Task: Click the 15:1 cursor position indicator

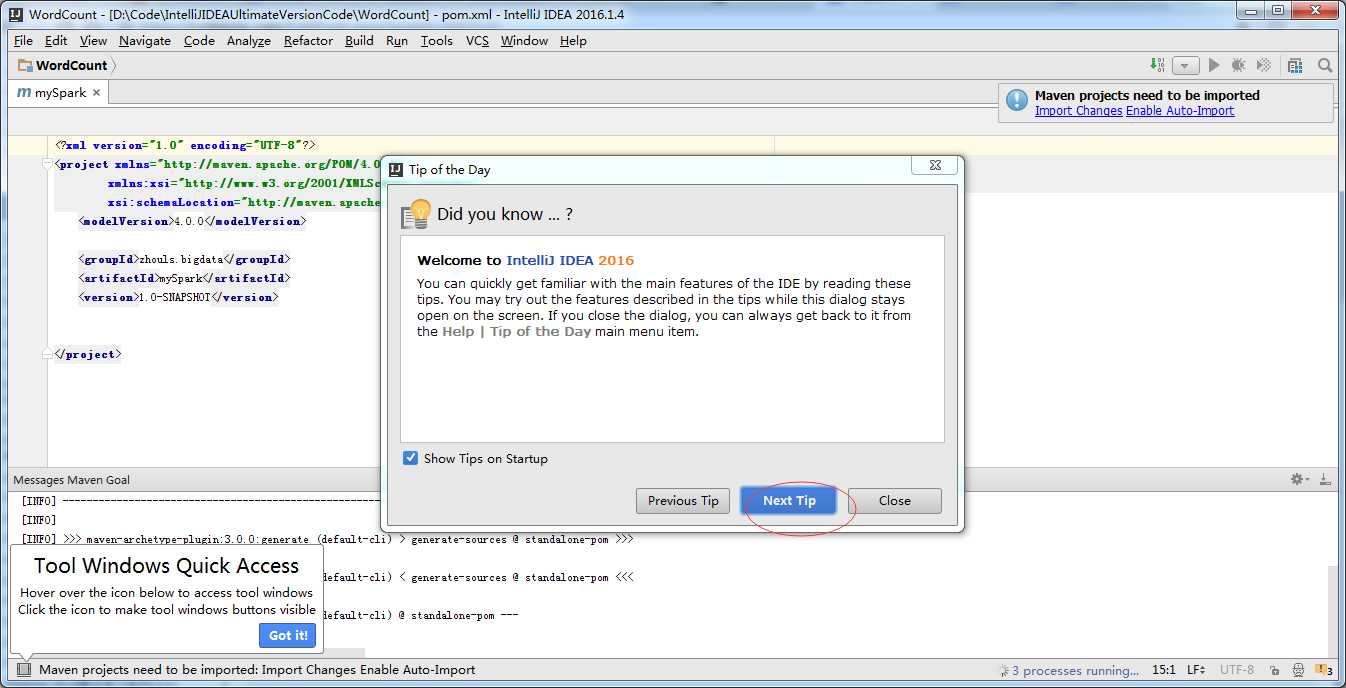Action: coord(1163,670)
